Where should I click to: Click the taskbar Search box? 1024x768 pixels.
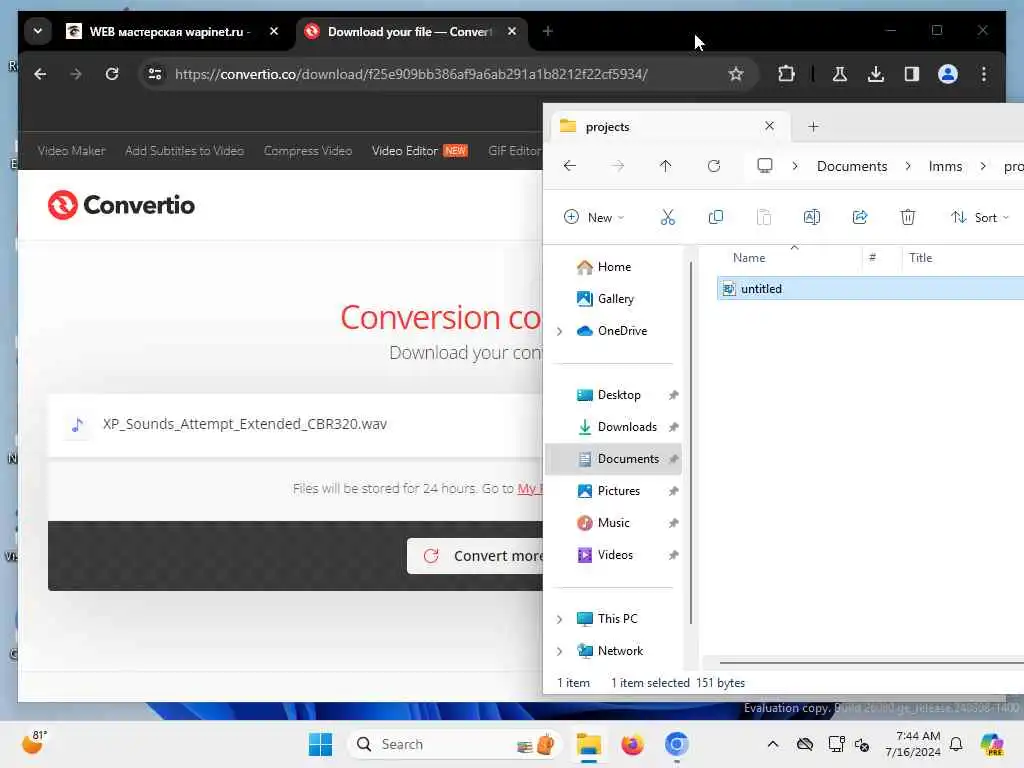coord(455,744)
